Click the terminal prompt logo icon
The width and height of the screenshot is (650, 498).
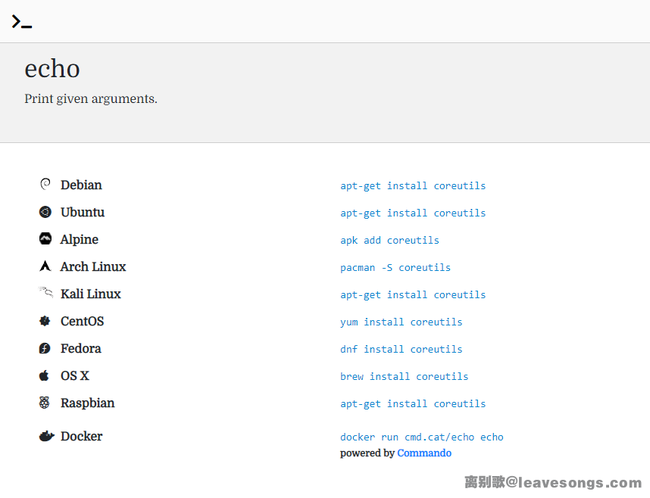click(22, 21)
